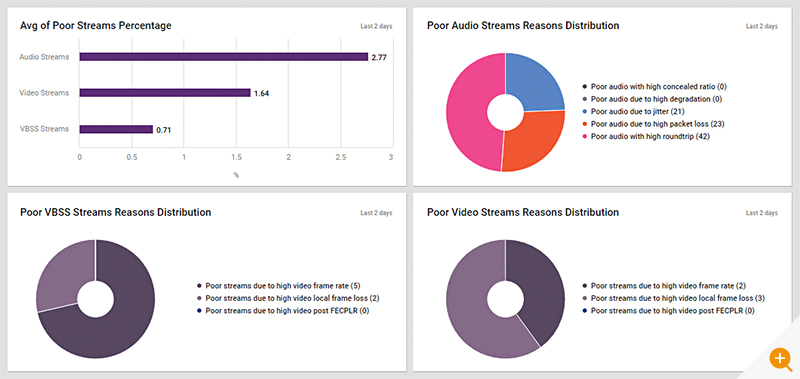Screen dimensions: 800x379
Task: Click the 'Video Streams' axis label
Action: click(x=44, y=93)
